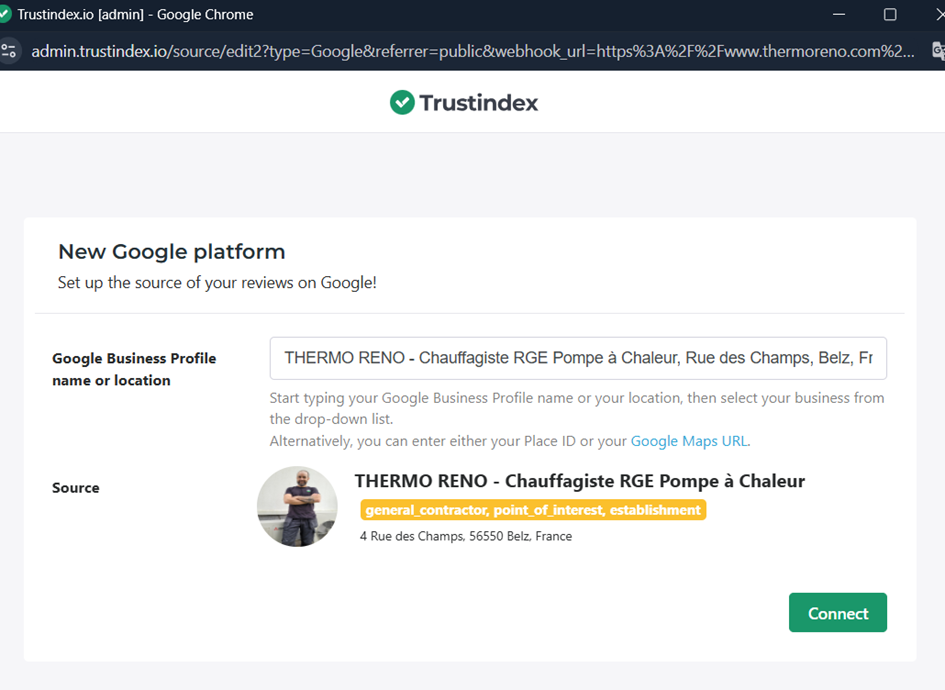Screen dimensions: 945x690
Task: Click 'Google Business Profile name or location' label
Action: 134,369
